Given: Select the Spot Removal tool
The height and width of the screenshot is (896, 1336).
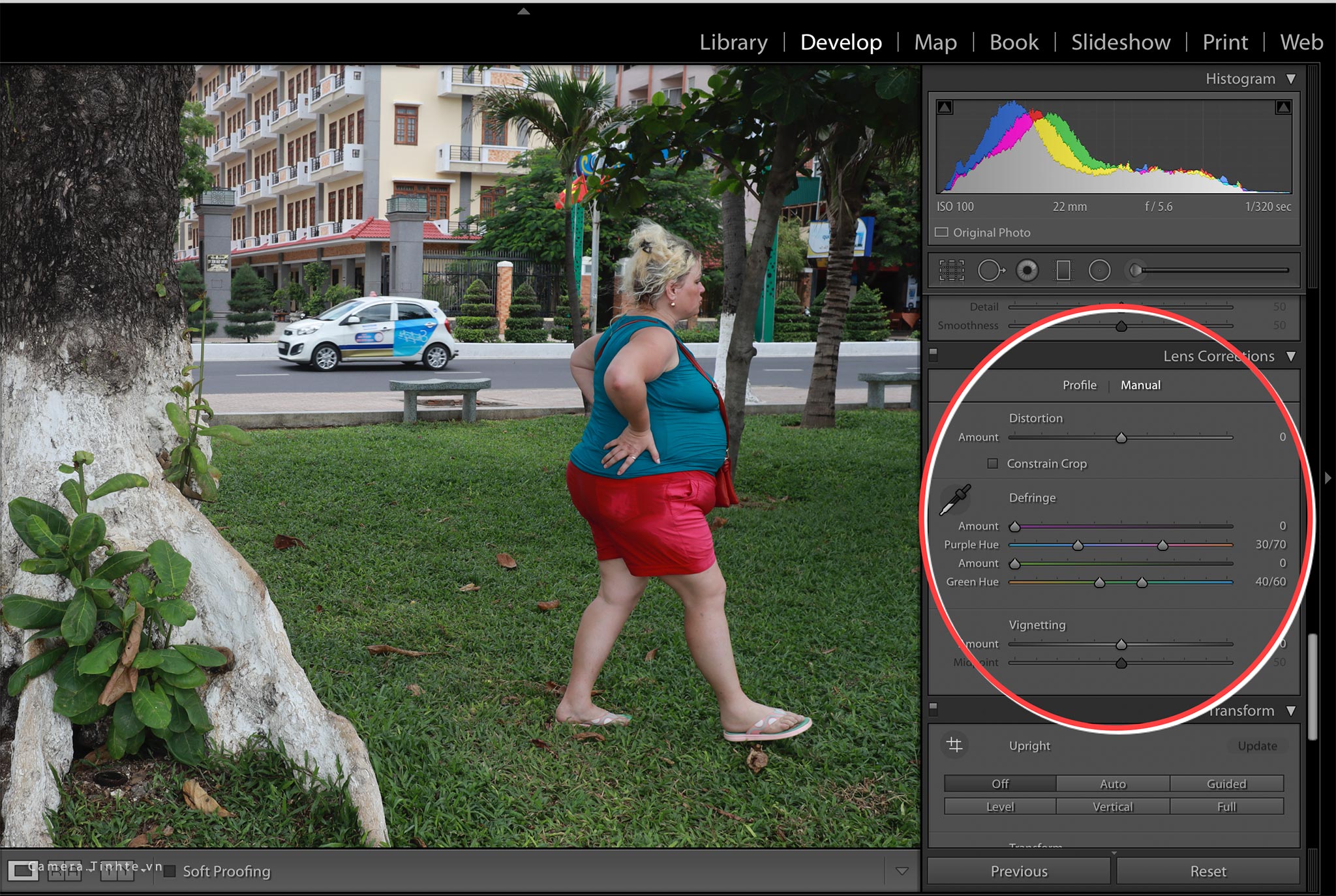Looking at the screenshot, I should (991, 270).
